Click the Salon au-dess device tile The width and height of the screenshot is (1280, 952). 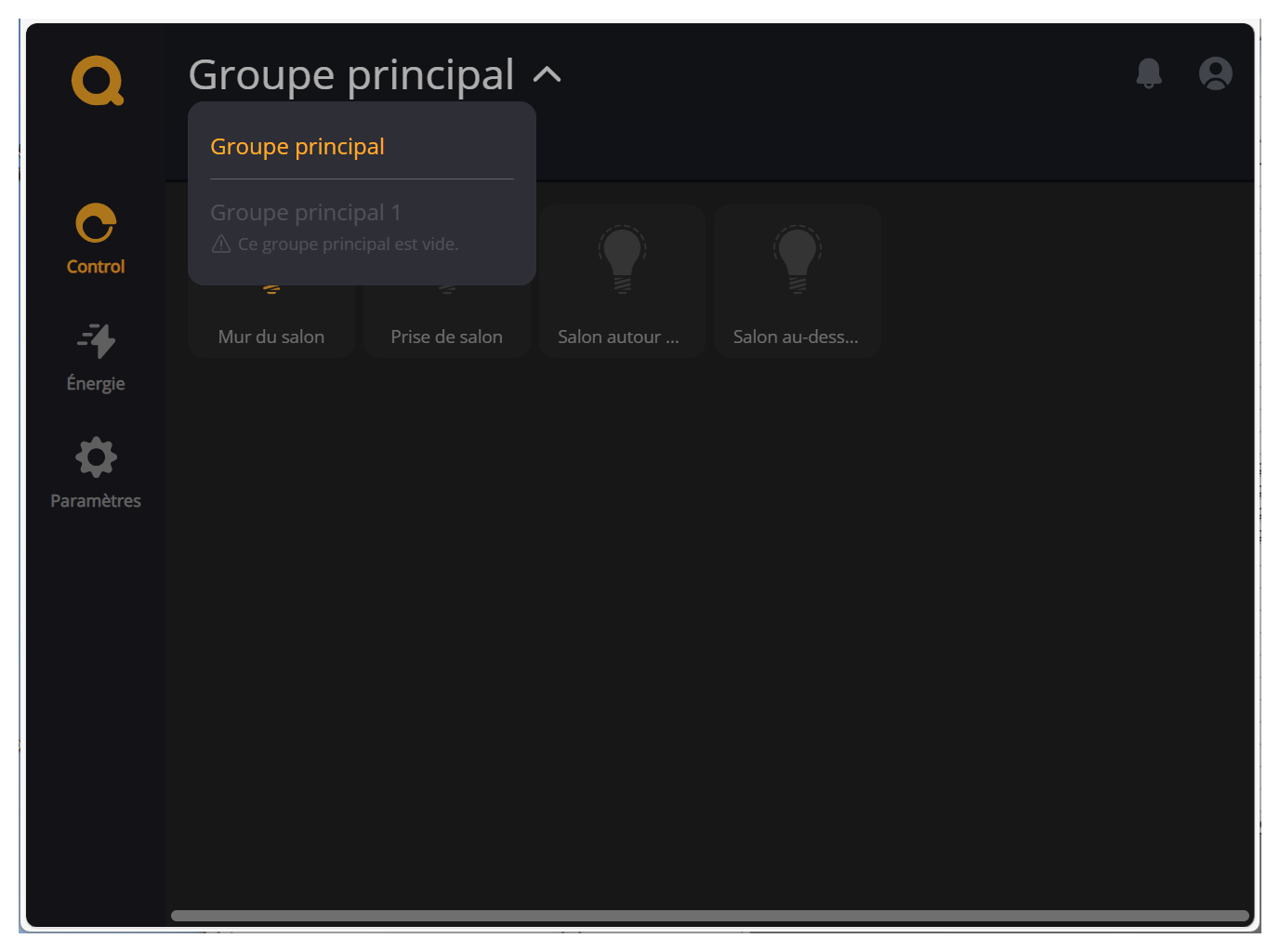pyautogui.click(x=797, y=281)
